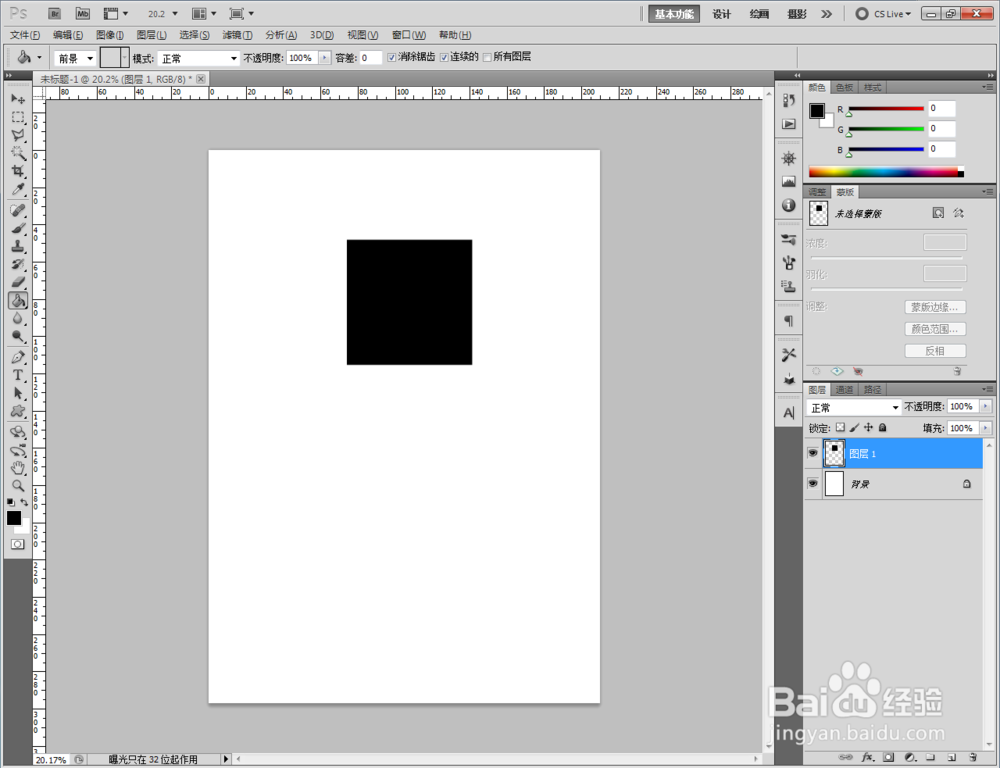Open the 滤镜(T) menu
1000x768 pixels.
(x=237, y=34)
